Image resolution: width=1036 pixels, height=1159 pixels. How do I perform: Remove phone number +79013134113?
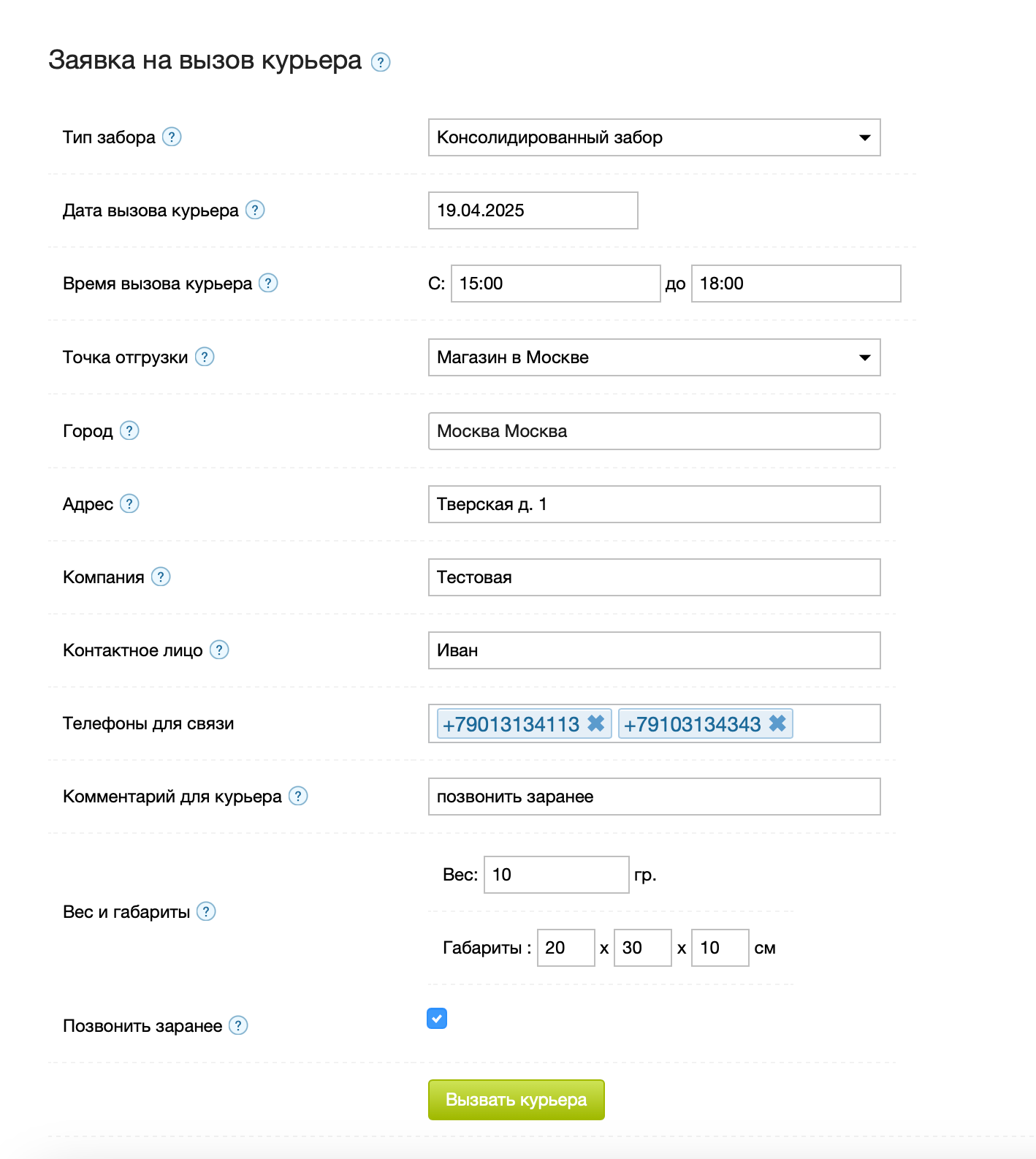(596, 723)
